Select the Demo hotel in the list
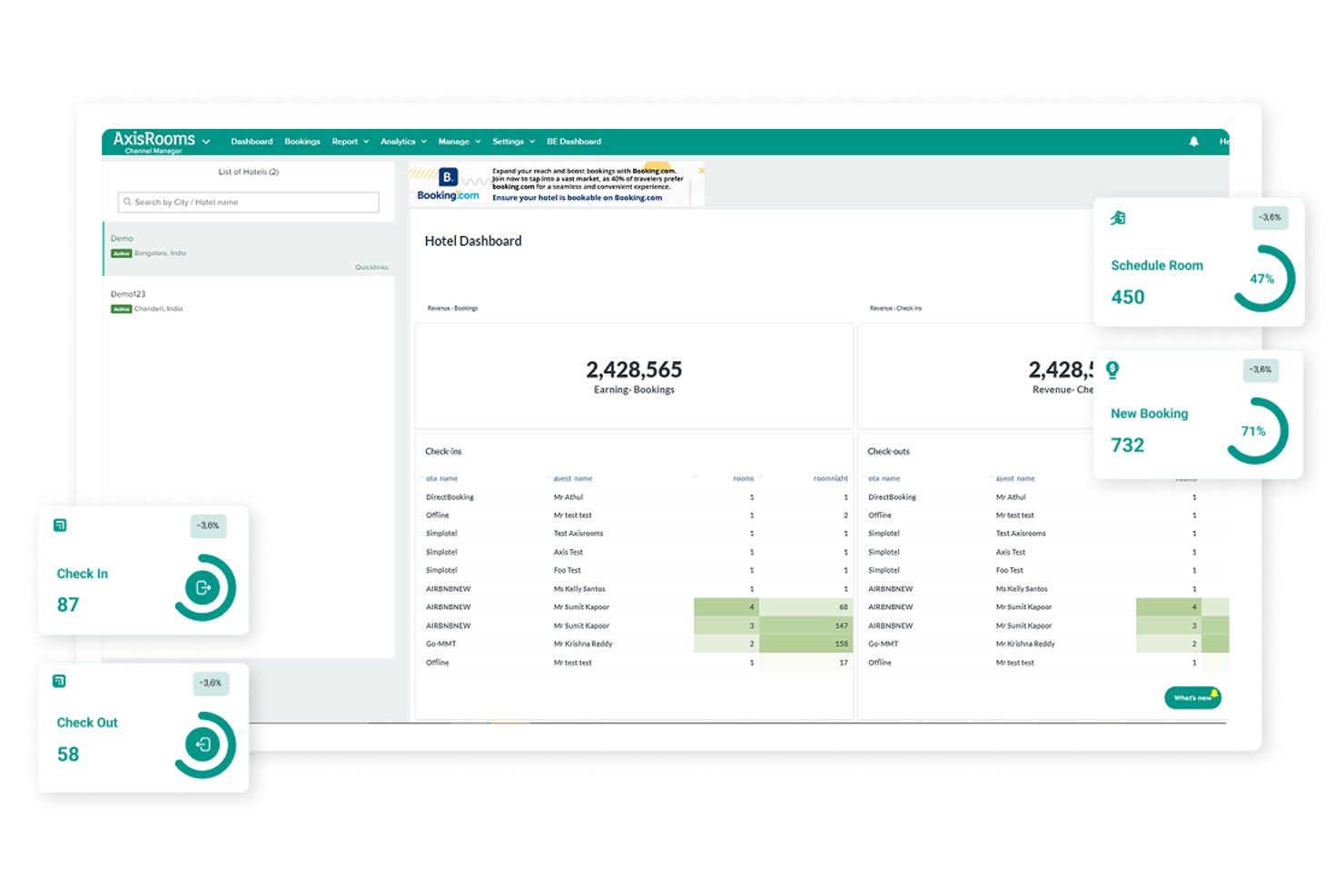This screenshot has height=896, width=1344. pyautogui.click(x=249, y=249)
